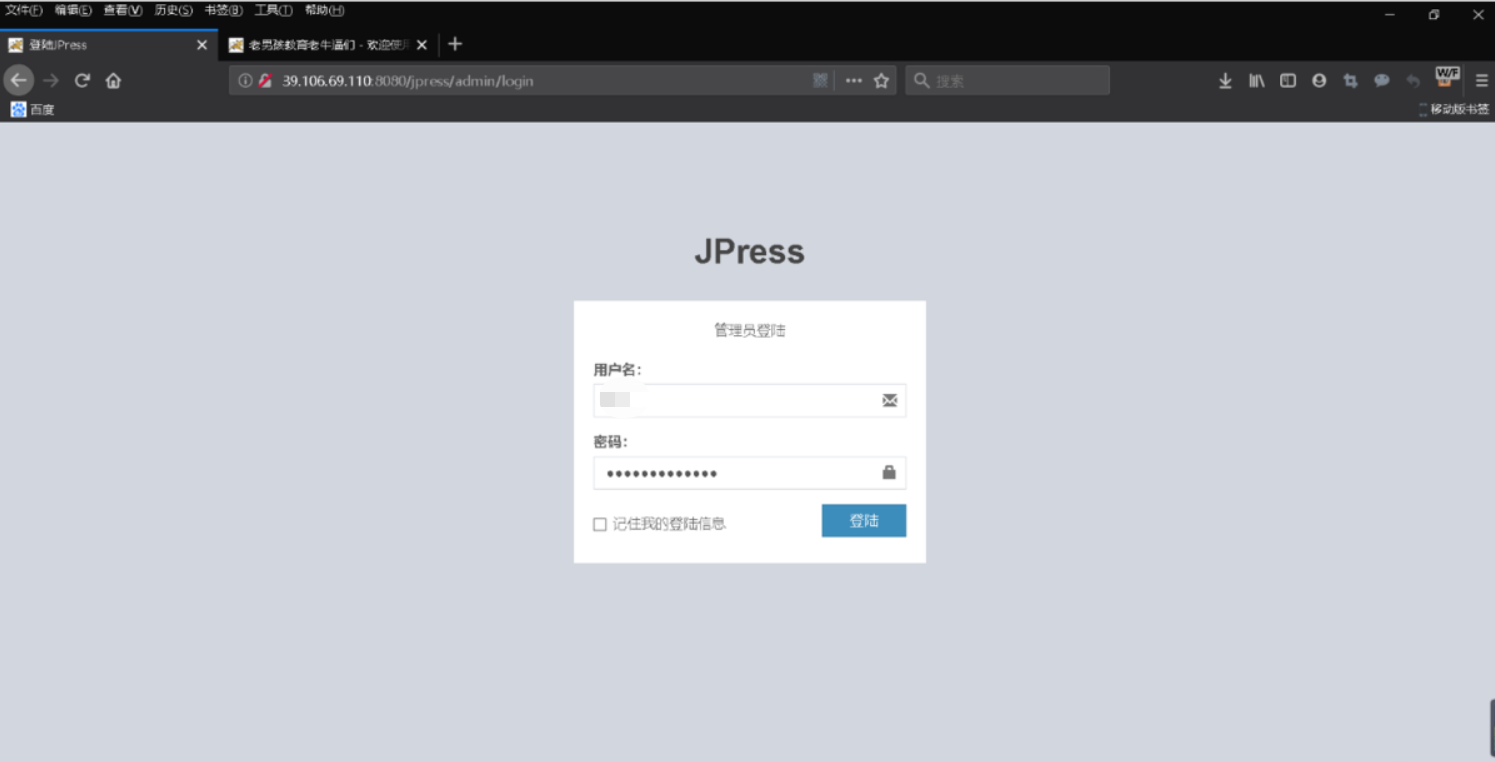This screenshot has width=1495, height=762.
Task: Show site information icon in the address bar
Action: click(245, 81)
